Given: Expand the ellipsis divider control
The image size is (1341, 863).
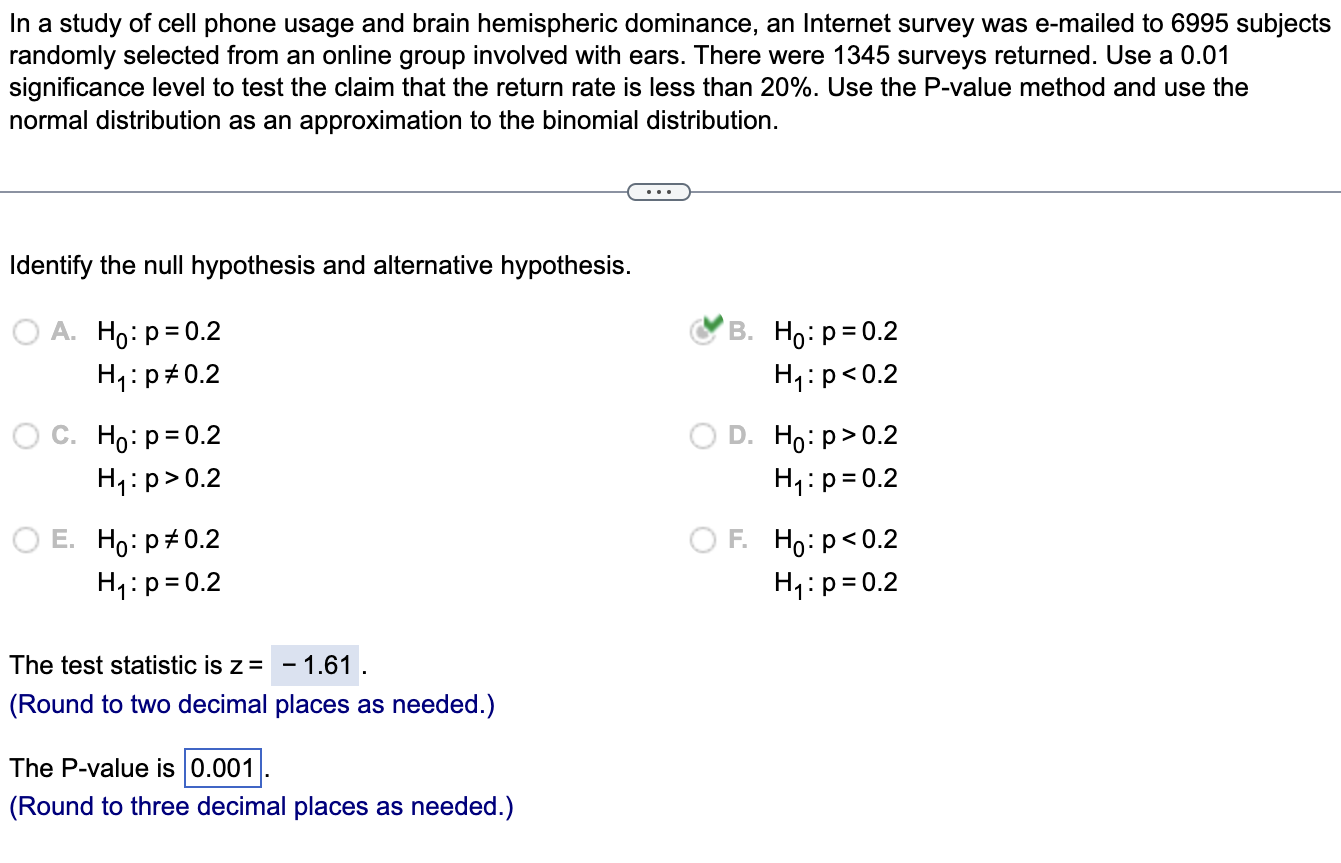Looking at the screenshot, I should (658, 190).
